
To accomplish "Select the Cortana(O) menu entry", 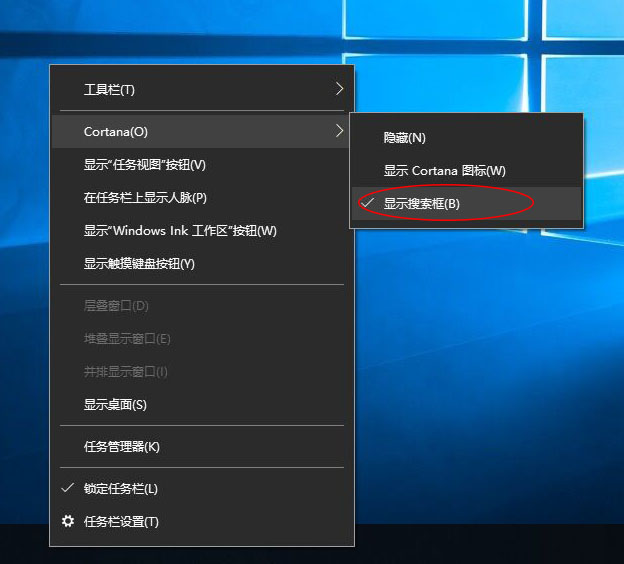I will 202,131.
